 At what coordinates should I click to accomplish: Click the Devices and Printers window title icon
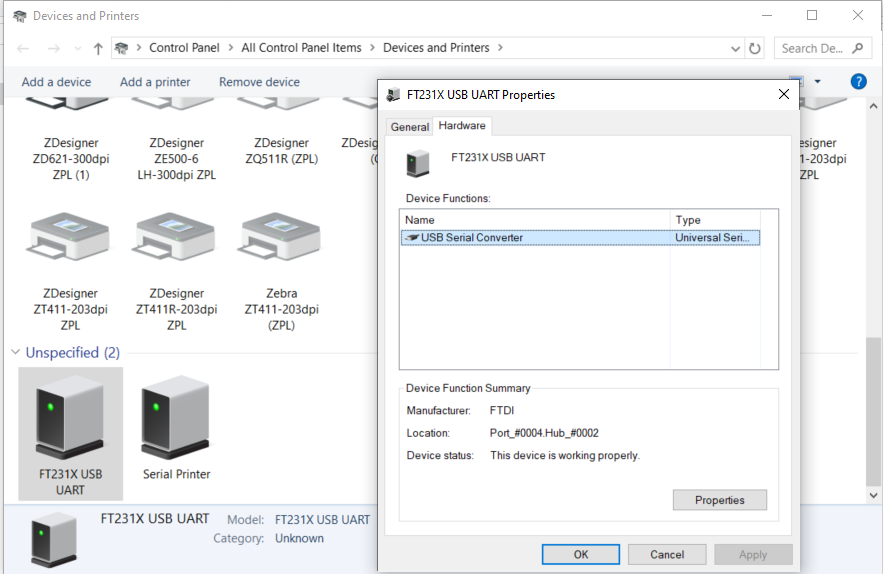[x=19, y=16]
